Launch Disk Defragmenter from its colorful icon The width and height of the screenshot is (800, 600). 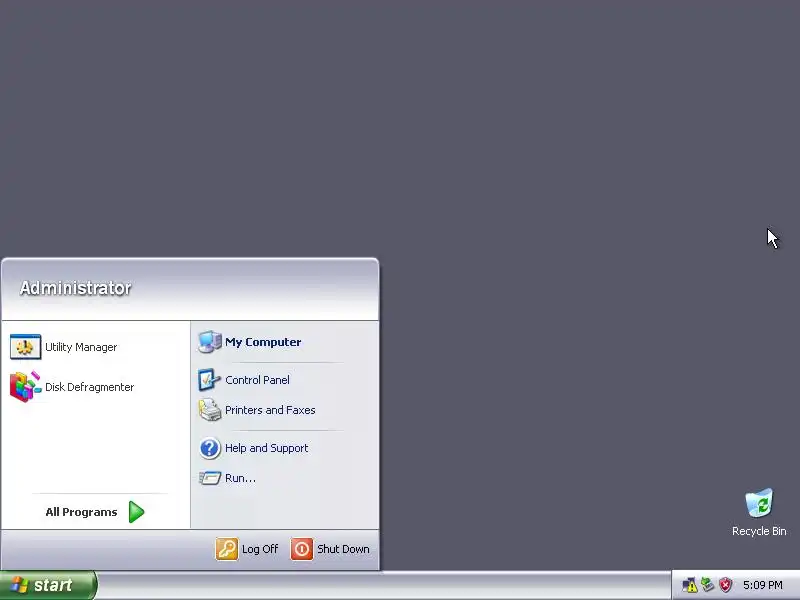(25, 387)
